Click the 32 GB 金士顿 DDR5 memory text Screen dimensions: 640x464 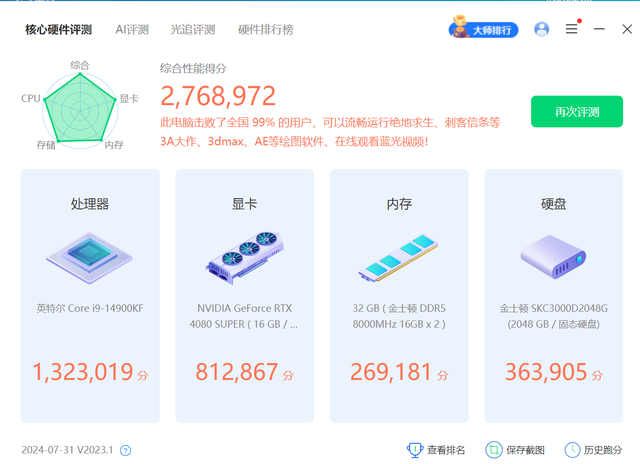tap(399, 316)
